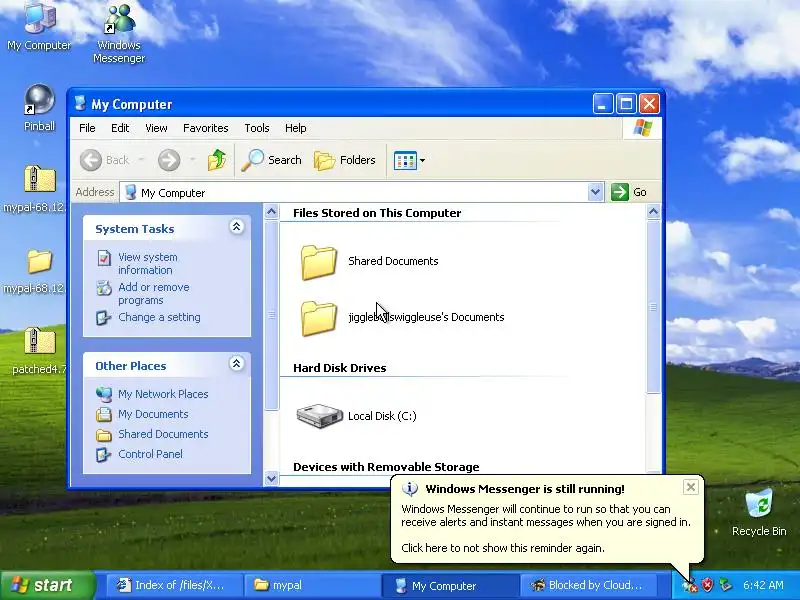Click the network connection tray icon
The image size is (800, 600).
[724, 585]
